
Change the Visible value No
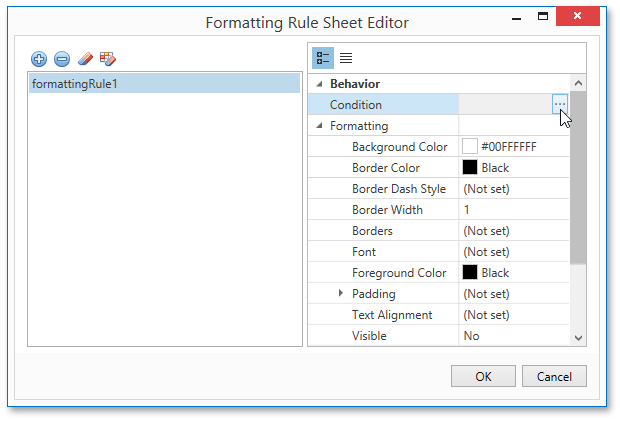click(x=514, y=336)
